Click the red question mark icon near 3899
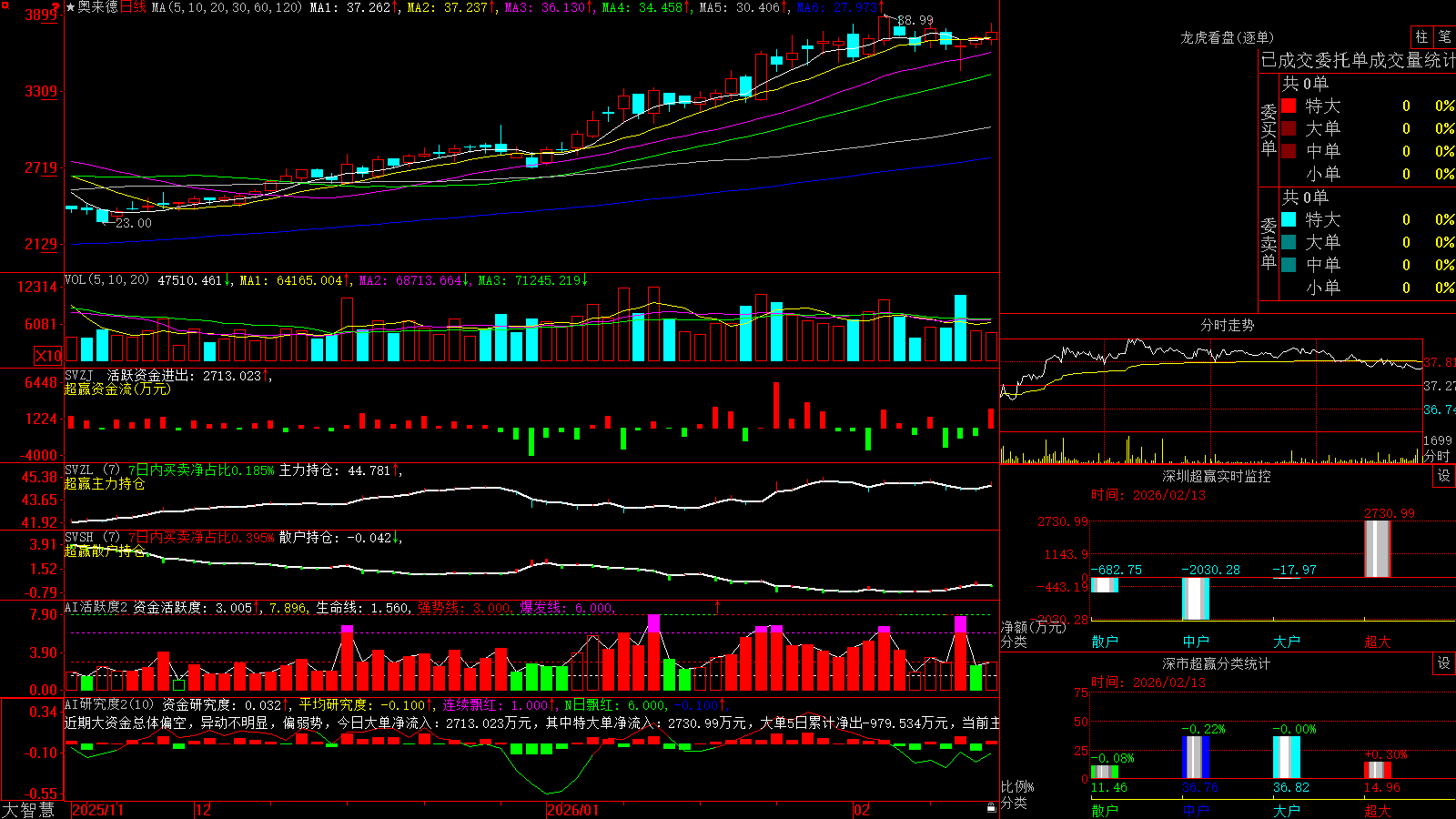1456x819 pixels. click(x=56, y=8)
